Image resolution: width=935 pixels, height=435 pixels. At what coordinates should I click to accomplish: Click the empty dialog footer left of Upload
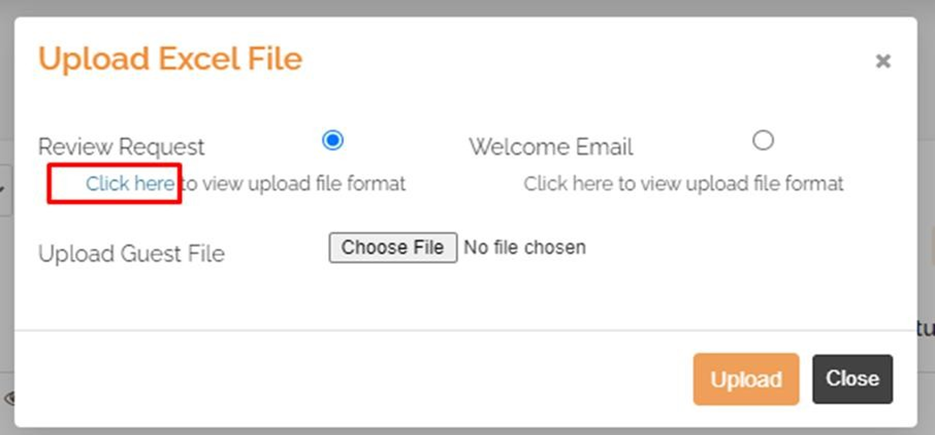pos(350,379)
